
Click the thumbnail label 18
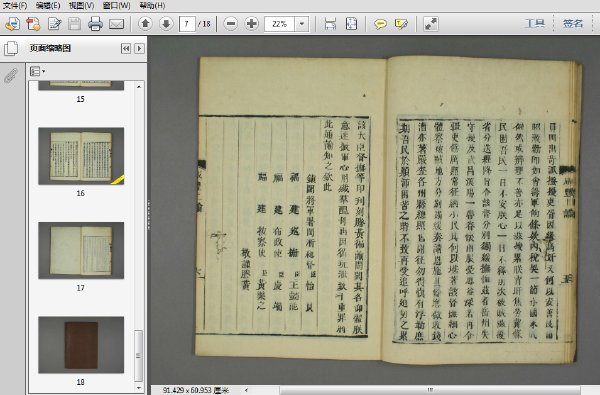(80, 382)
